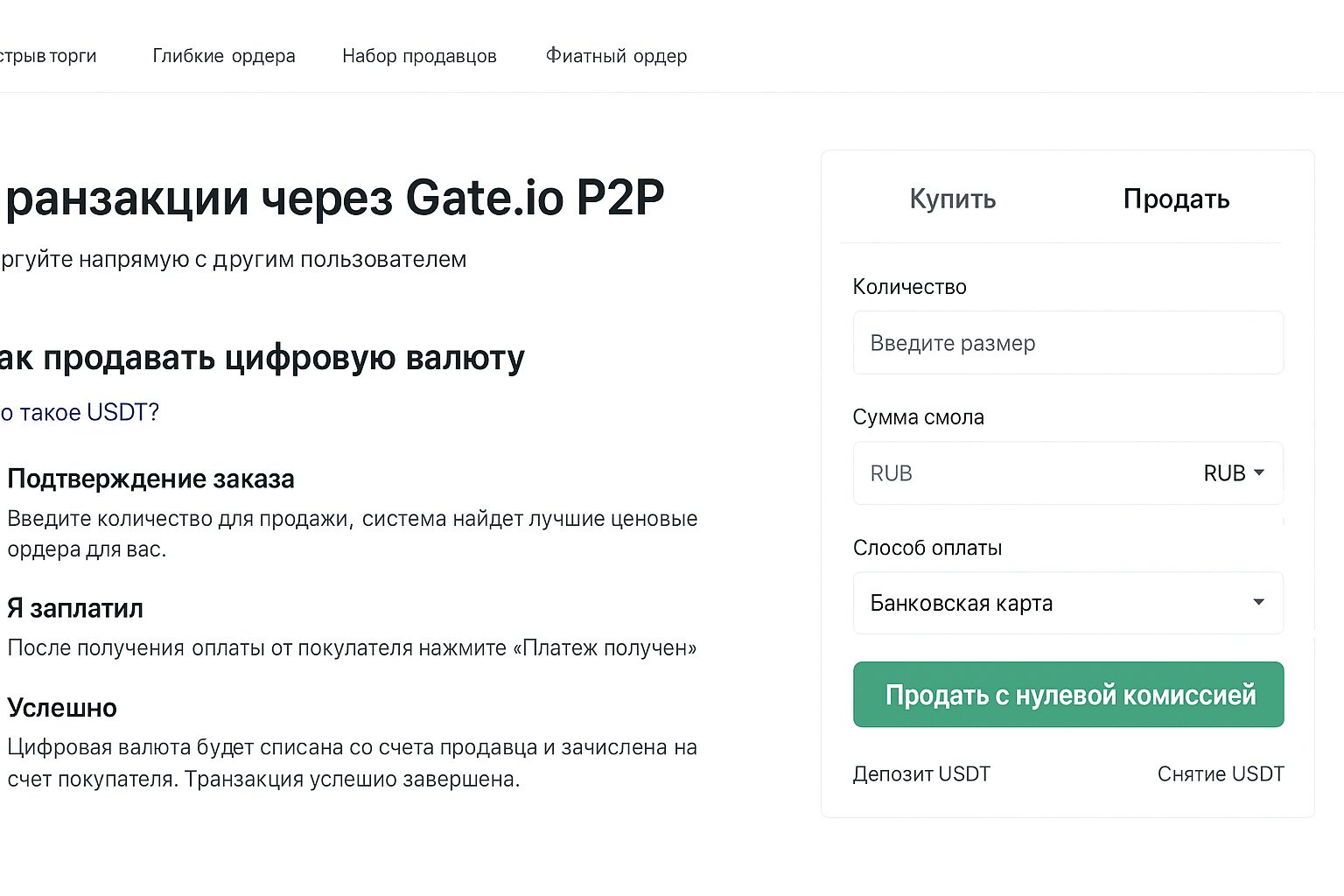Image resolution: width=1344 pixels, height=896 pixels.
Task: Switch to the Продать tab
Action: [1176, 199]
